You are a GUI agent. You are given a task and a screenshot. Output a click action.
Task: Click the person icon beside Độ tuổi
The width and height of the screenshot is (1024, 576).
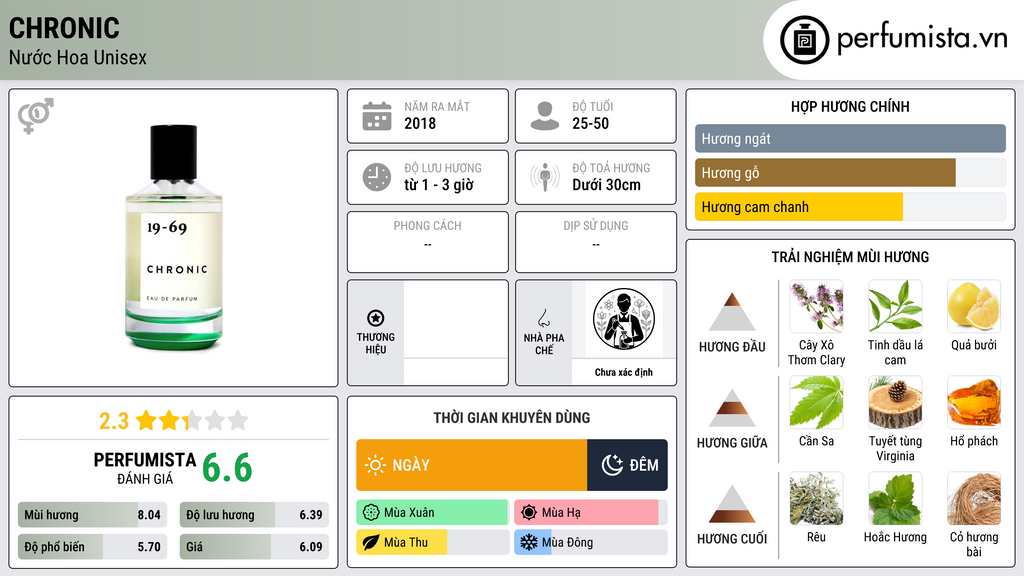click(545, 116)
